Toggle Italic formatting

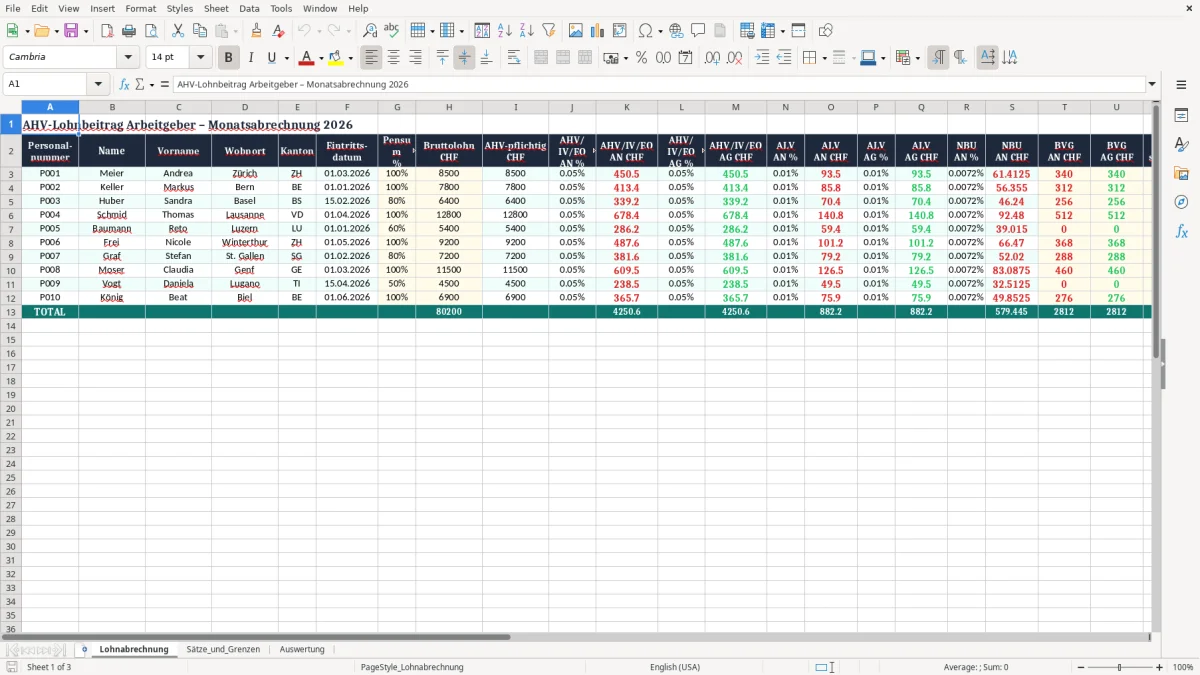(x=251, y=58)
